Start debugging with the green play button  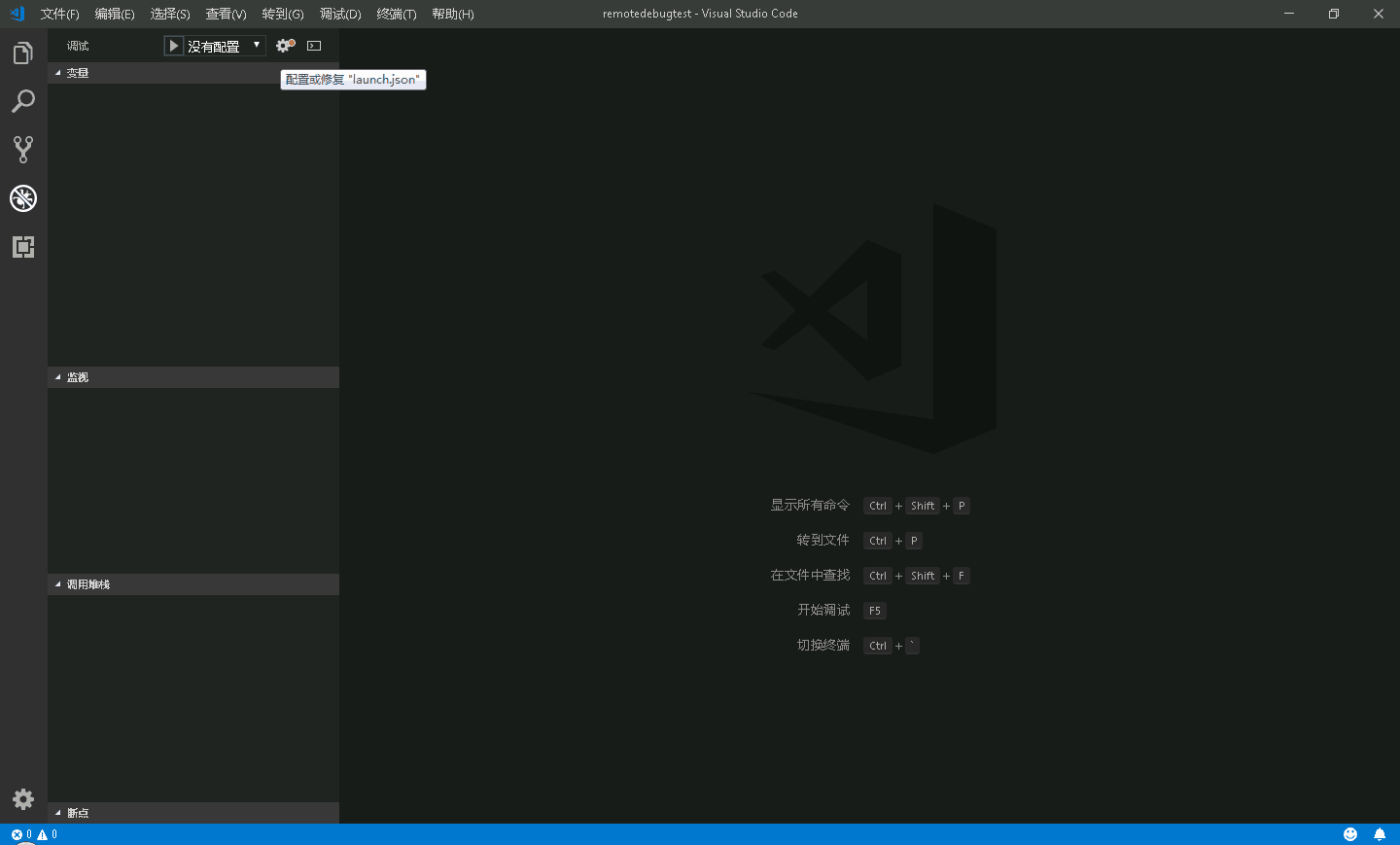173,46
